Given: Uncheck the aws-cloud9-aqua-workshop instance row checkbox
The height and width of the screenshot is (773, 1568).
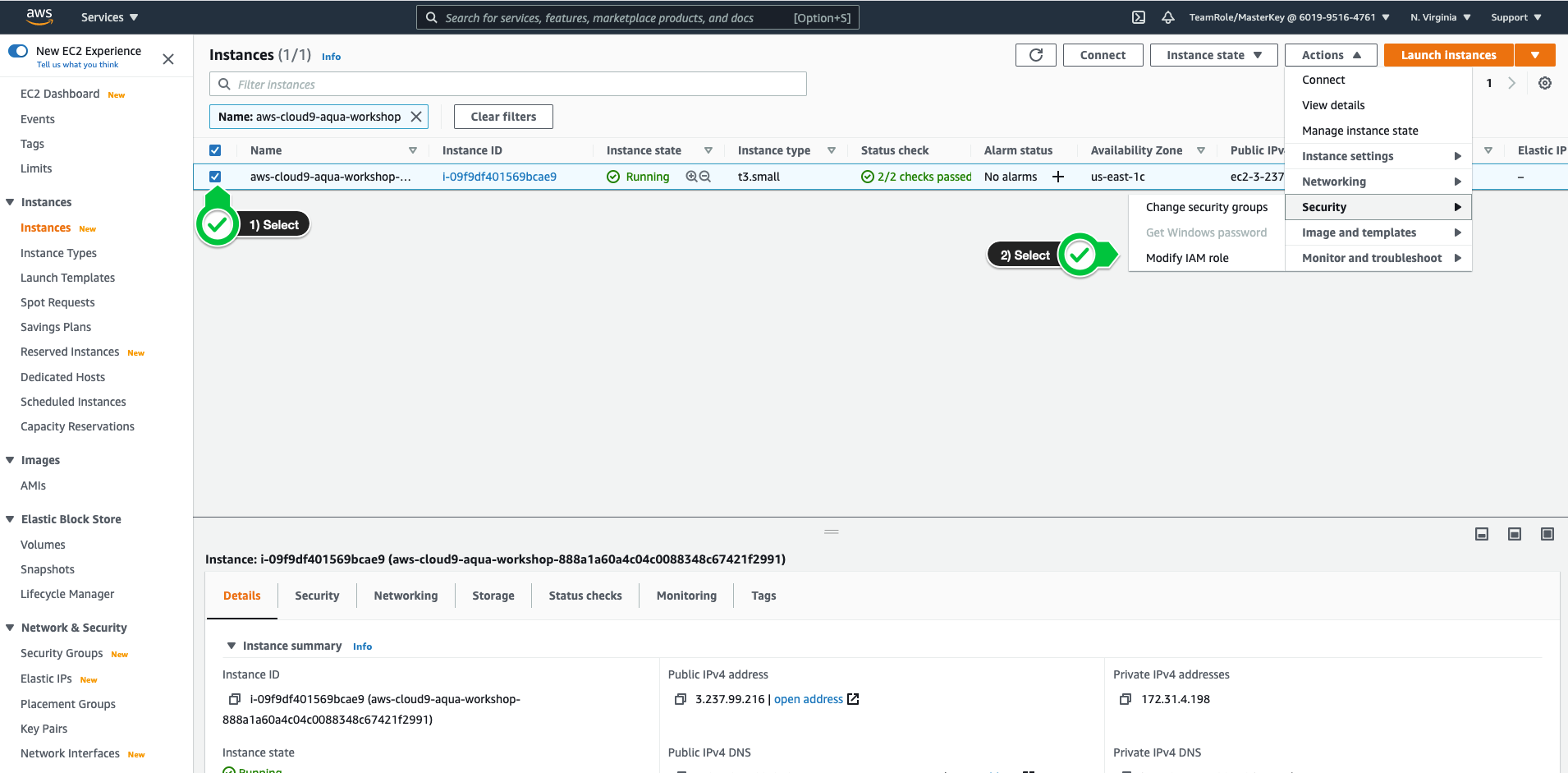Looking at the screenshot, I should pyautogui.click(x=215, y=177).
